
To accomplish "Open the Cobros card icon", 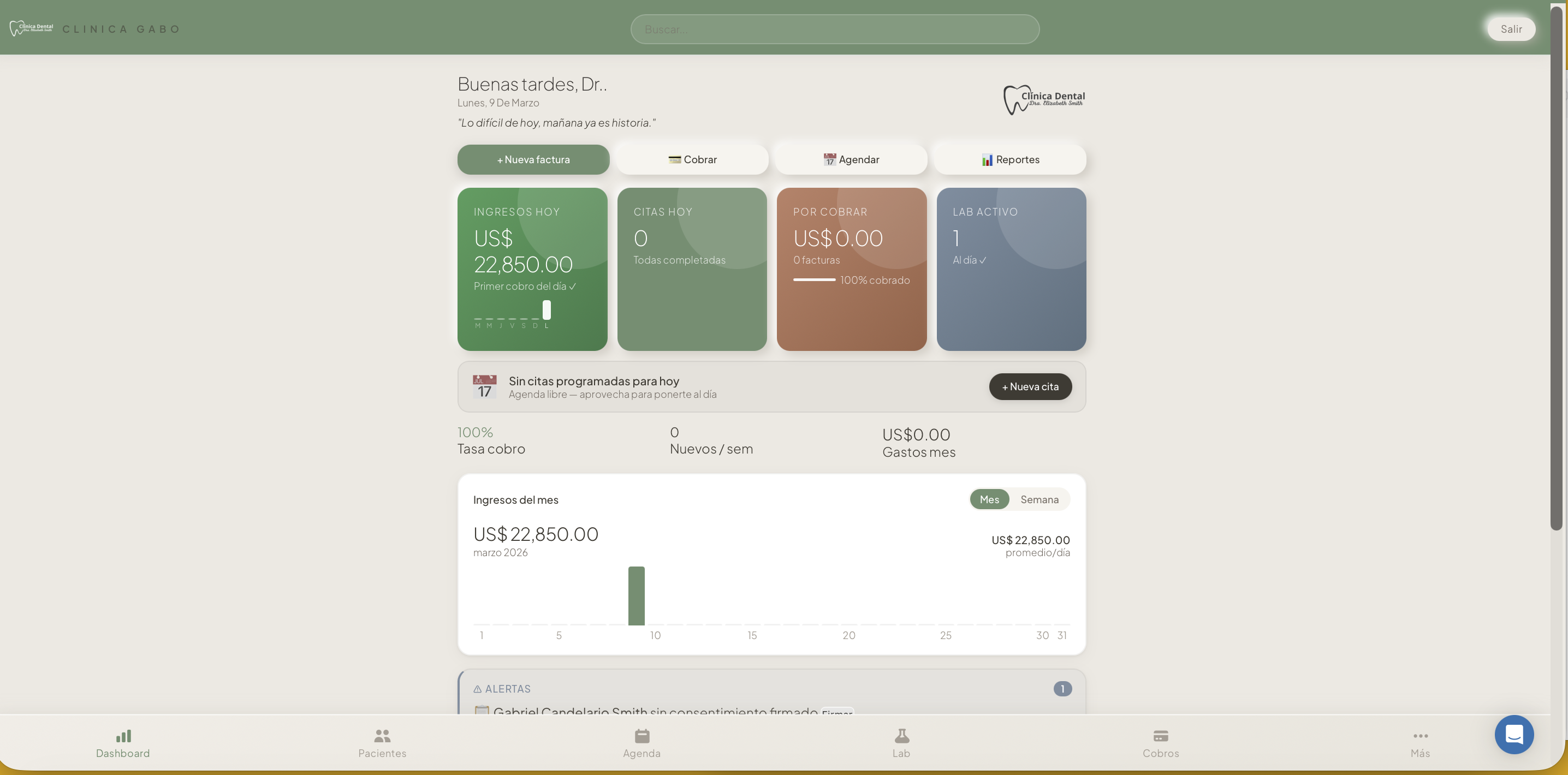I will (x=1160, y=736).
